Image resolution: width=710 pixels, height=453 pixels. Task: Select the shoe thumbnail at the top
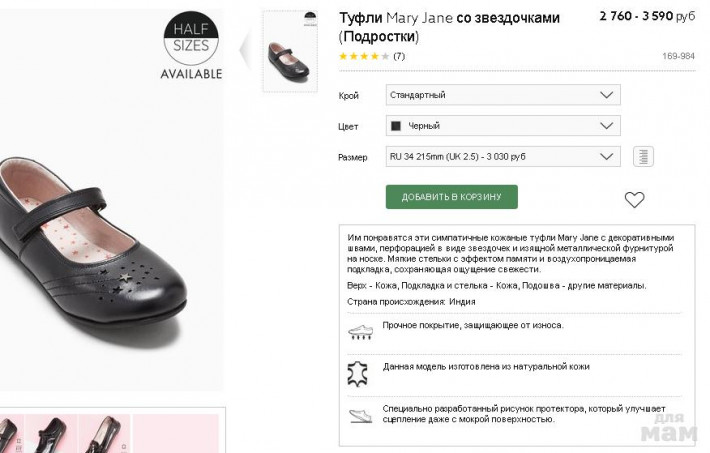289,52
